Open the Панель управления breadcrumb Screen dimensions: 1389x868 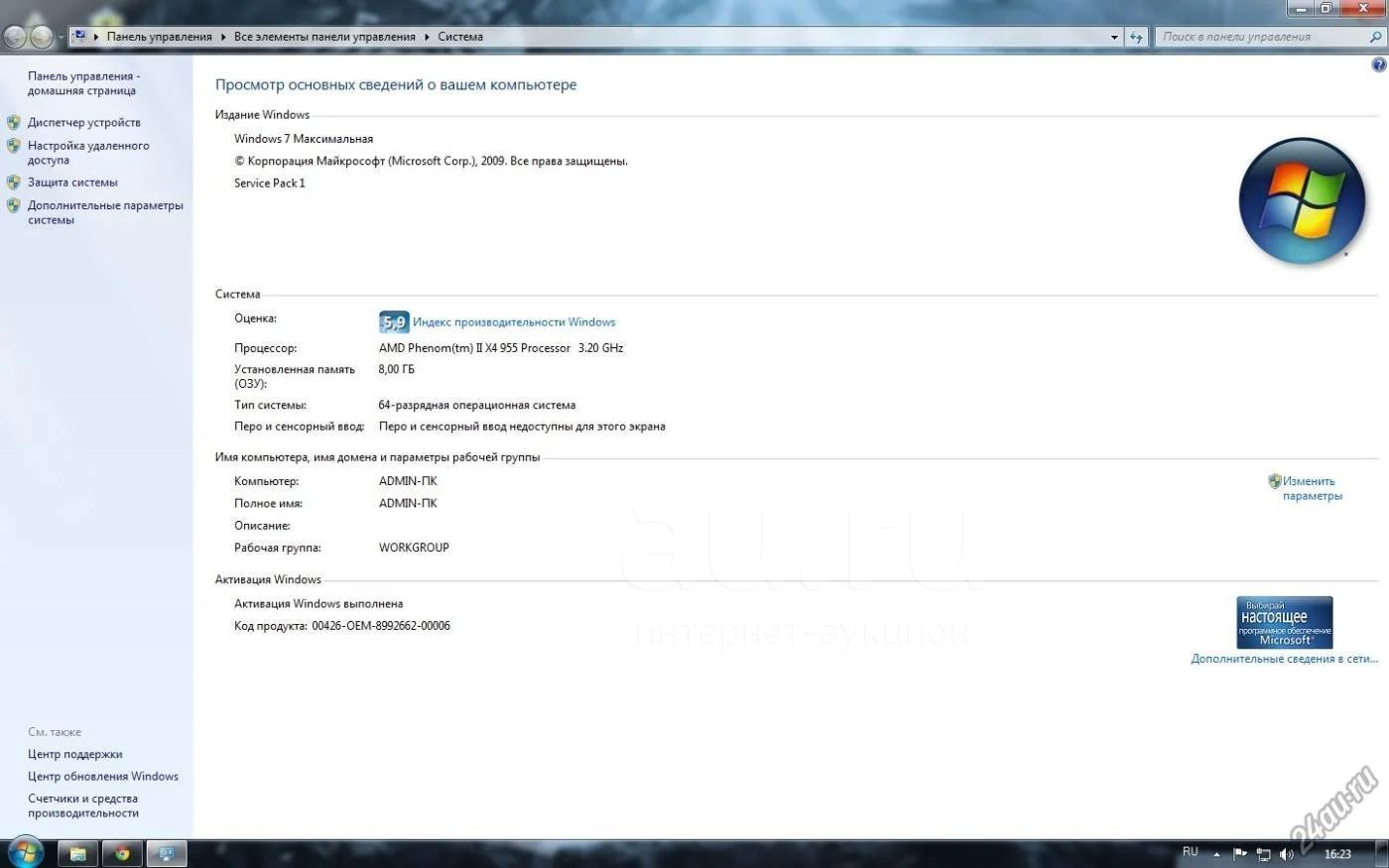[159, 37]
